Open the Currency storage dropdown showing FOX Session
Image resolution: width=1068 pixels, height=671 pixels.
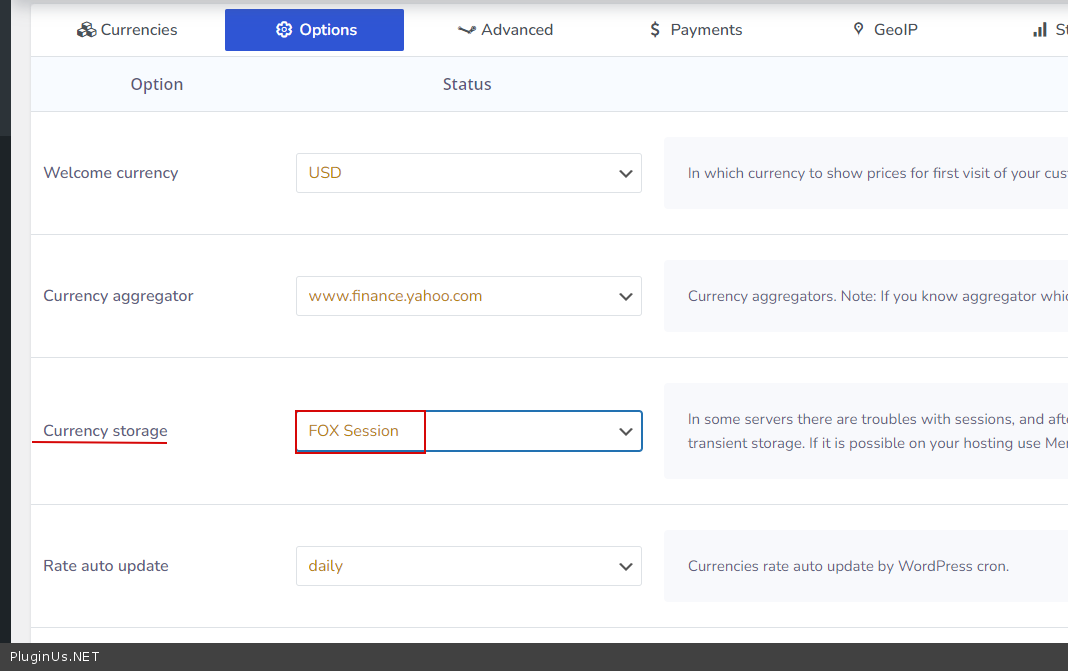(468, 431)
